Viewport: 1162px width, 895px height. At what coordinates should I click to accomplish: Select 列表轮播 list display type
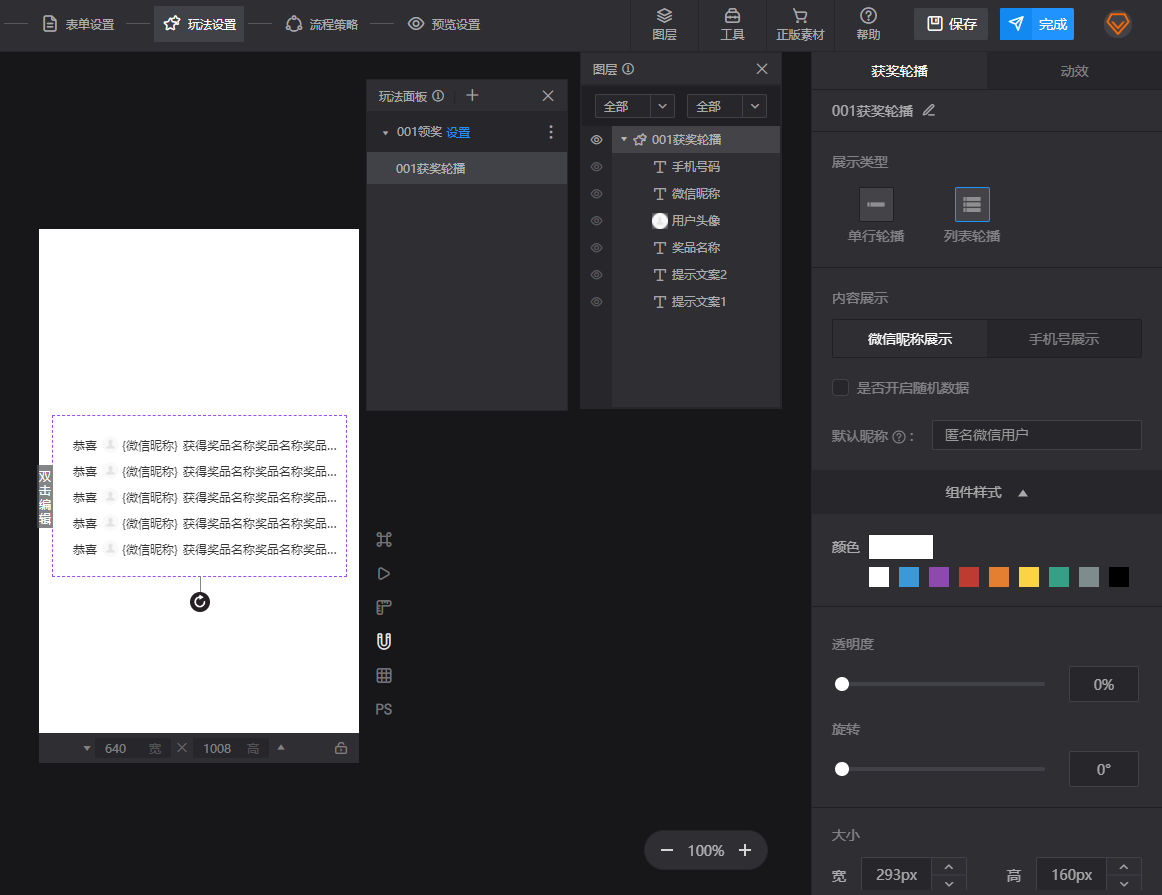click(x=972, y=204)
